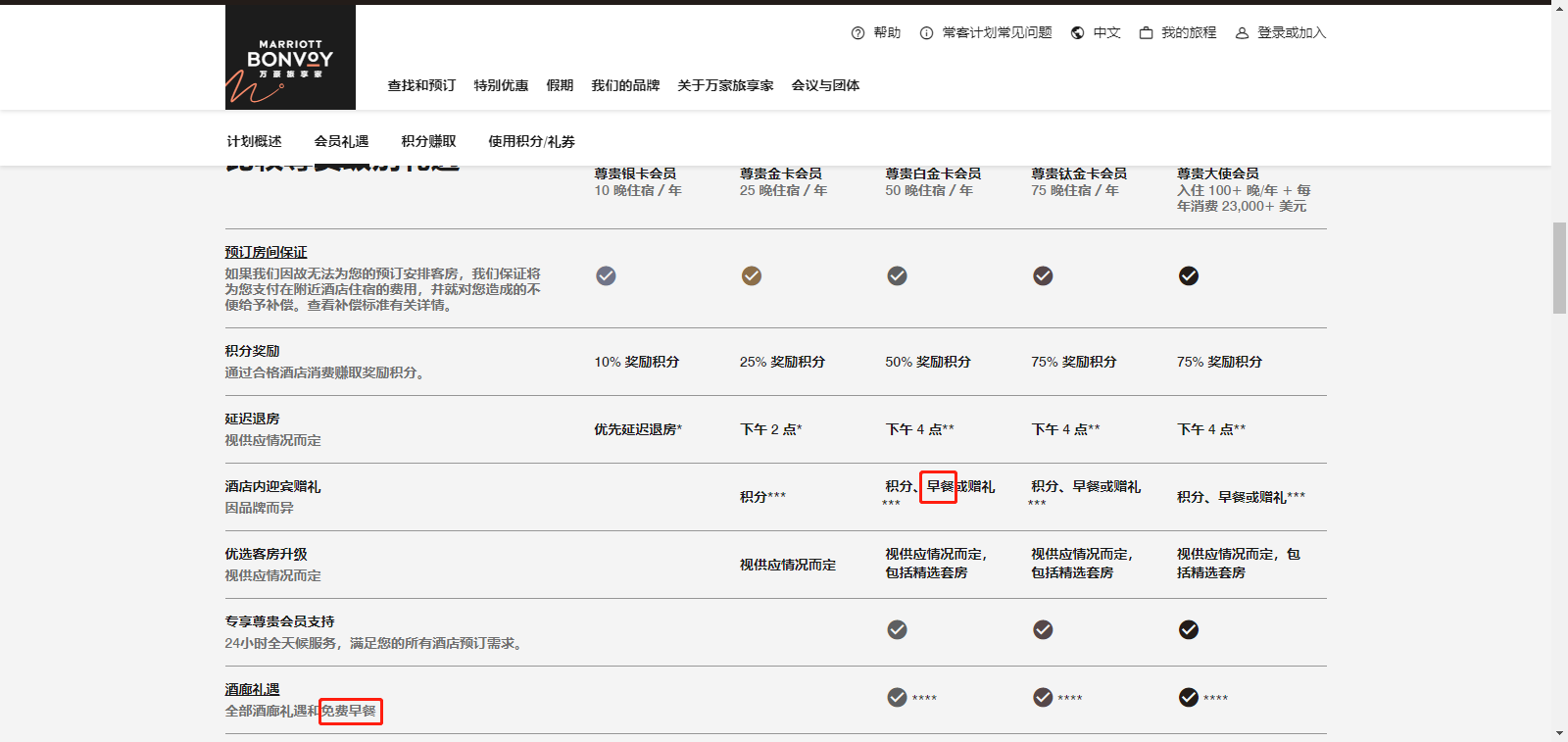Click the 酒店内迎宾赠礼 row title
1568x742 pixels.
(273, 486)
